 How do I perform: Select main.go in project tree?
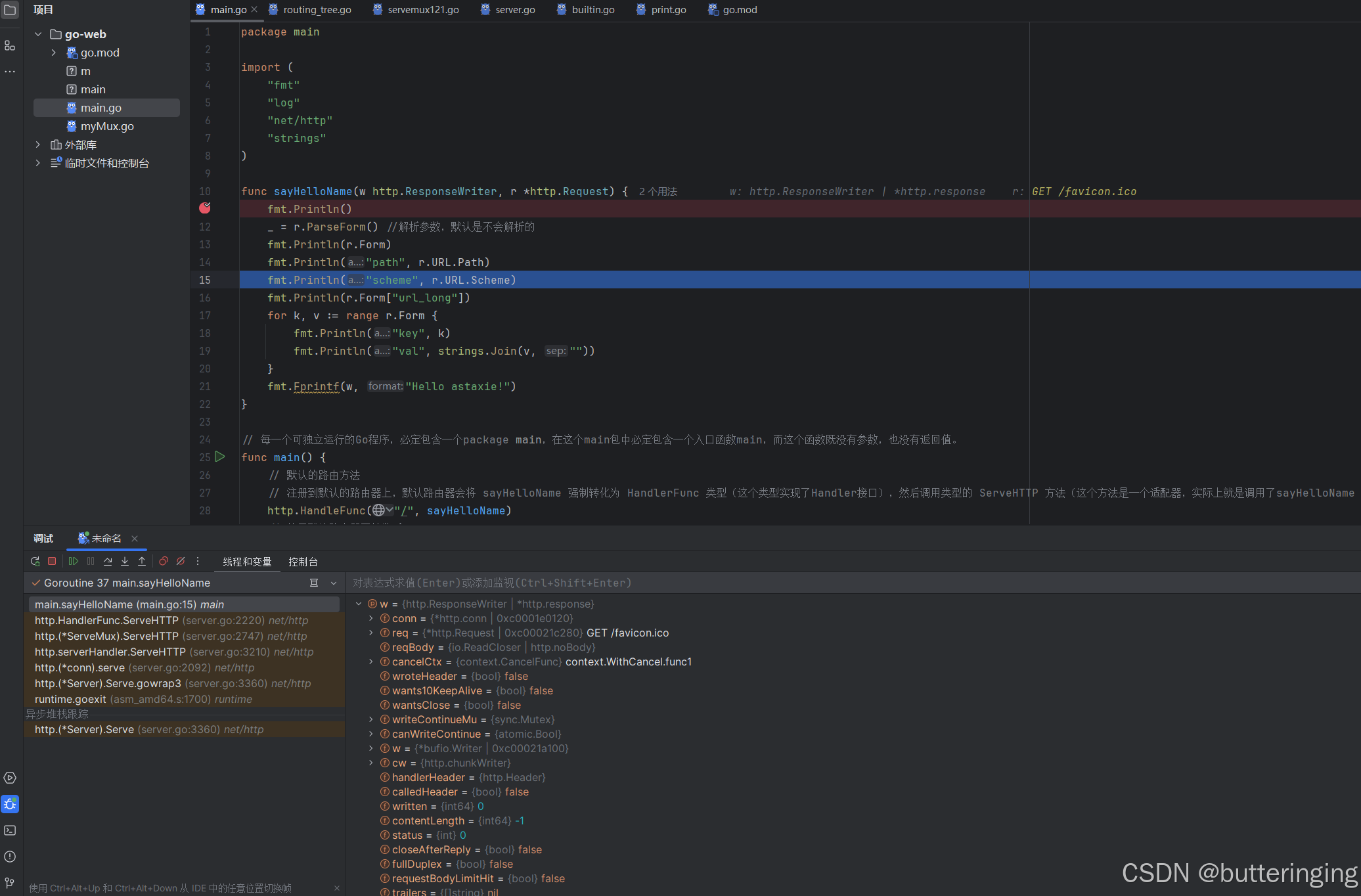106,108
